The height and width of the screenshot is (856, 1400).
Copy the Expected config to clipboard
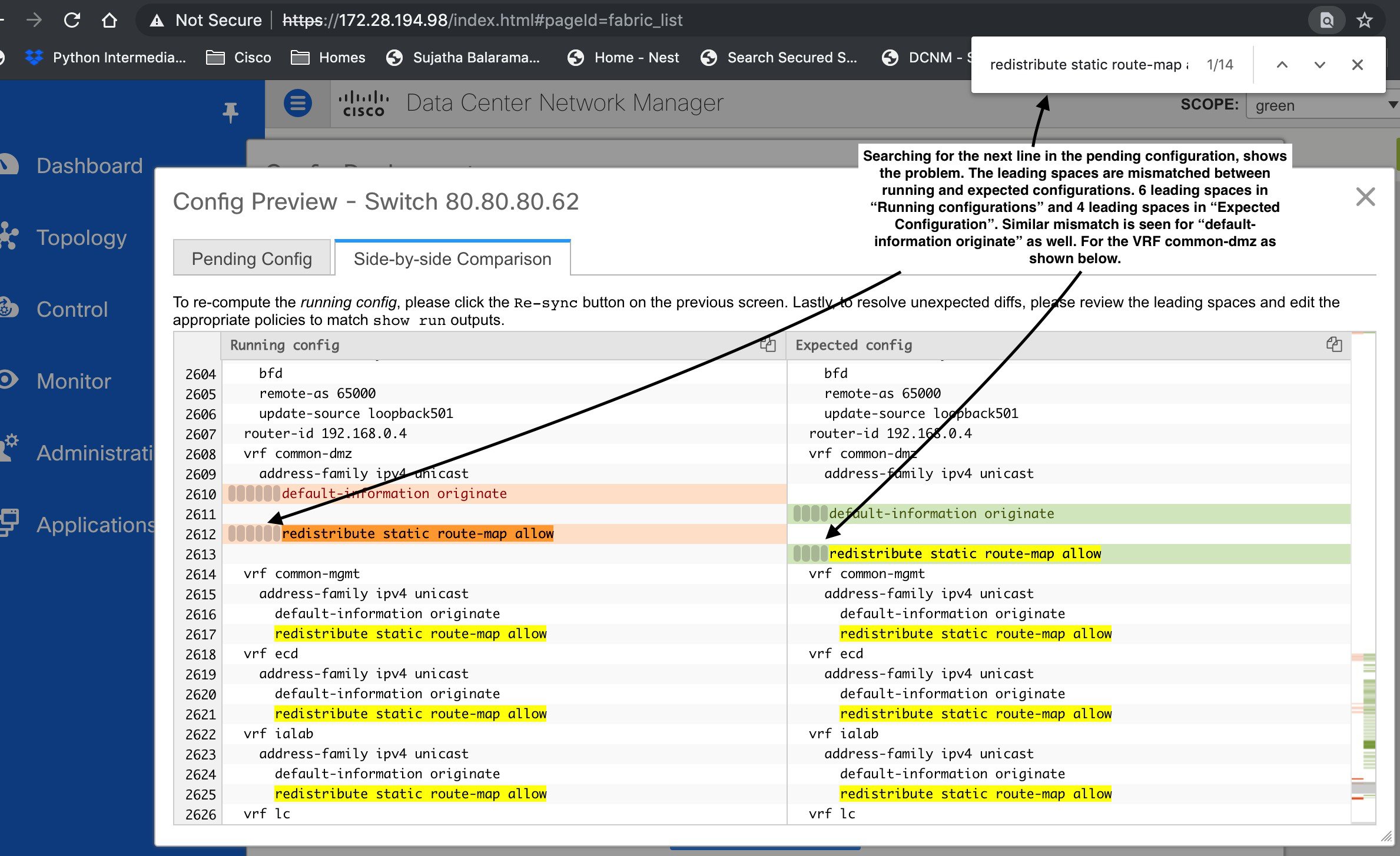coord(1334,344)
